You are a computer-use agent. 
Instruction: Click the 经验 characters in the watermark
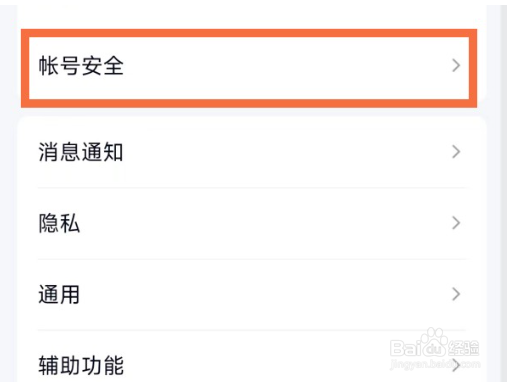tap(464, 348)
